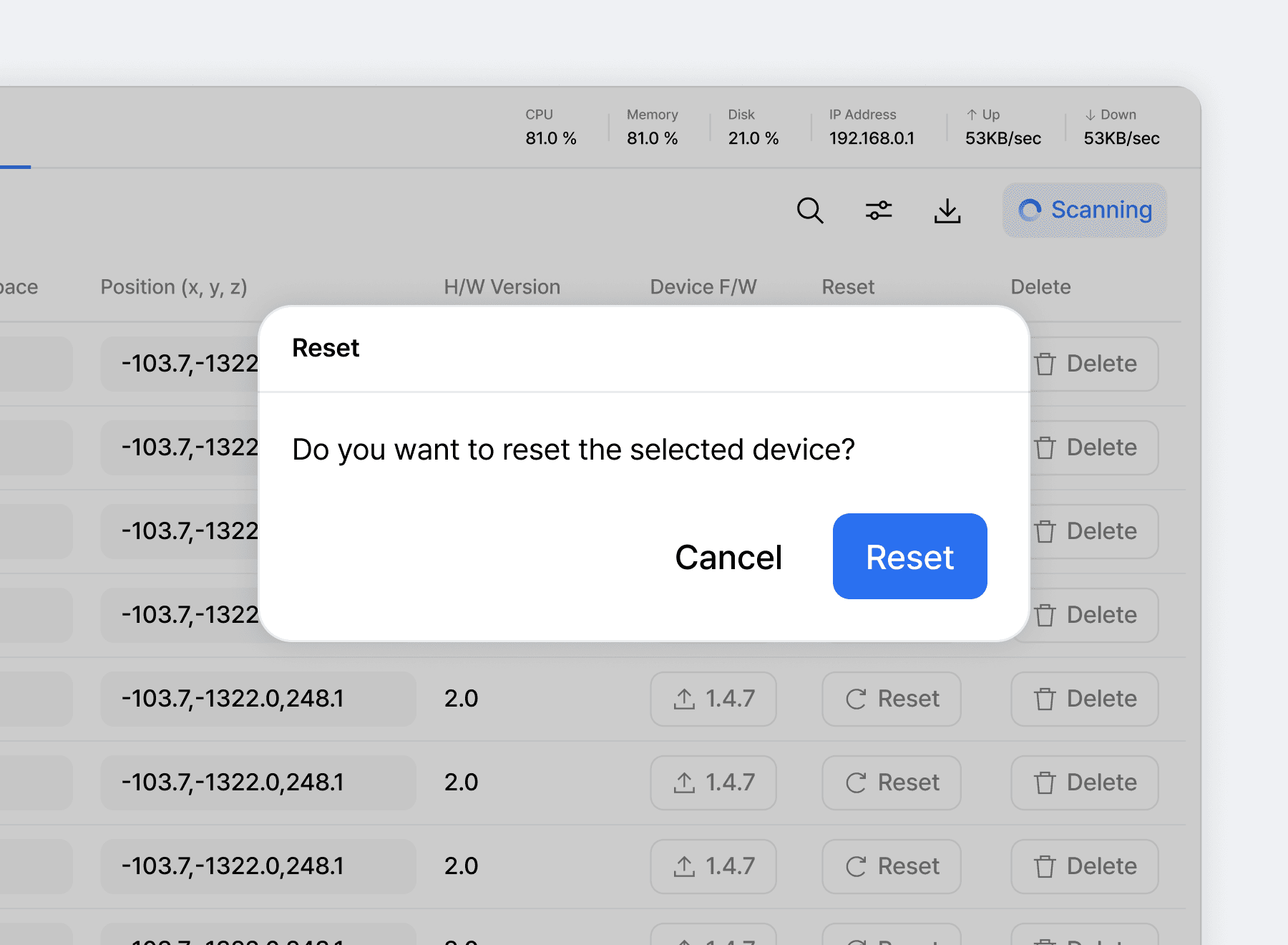Click the spinner icon inside Scanning button

[x=1030, y=210]
